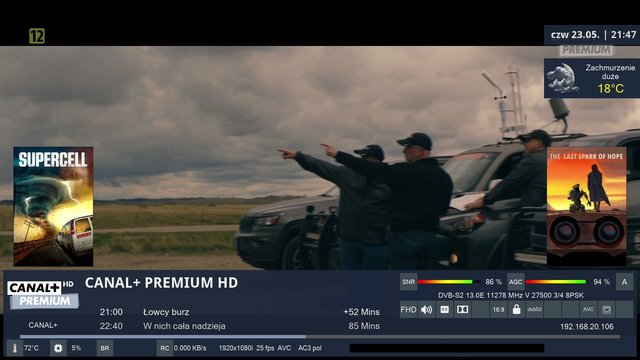Click the SNR signal label box
Image resolution: width=640 pixels, height=360 pixels.
tap(408, 282)
